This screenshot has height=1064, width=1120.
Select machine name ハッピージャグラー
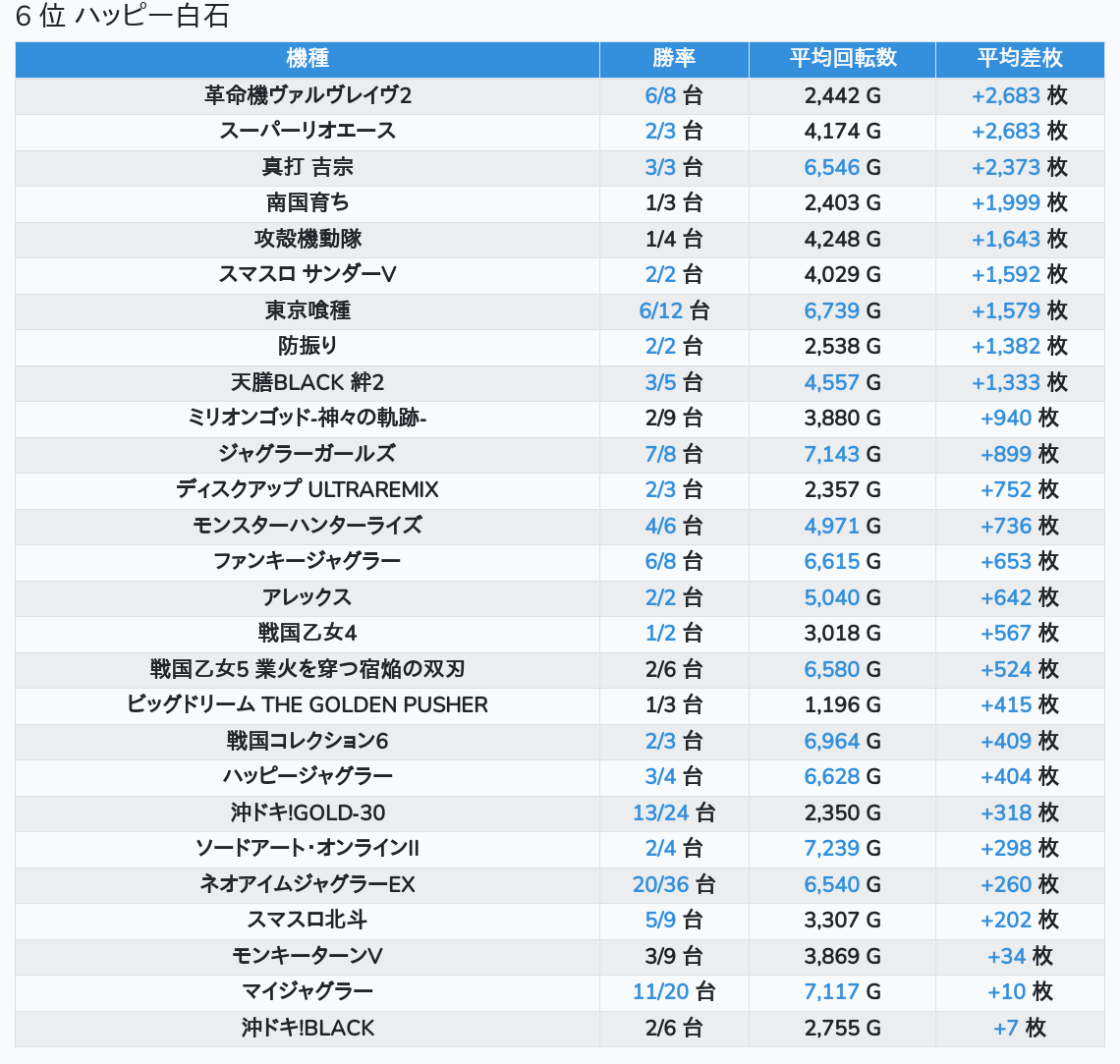click(308, 777)
